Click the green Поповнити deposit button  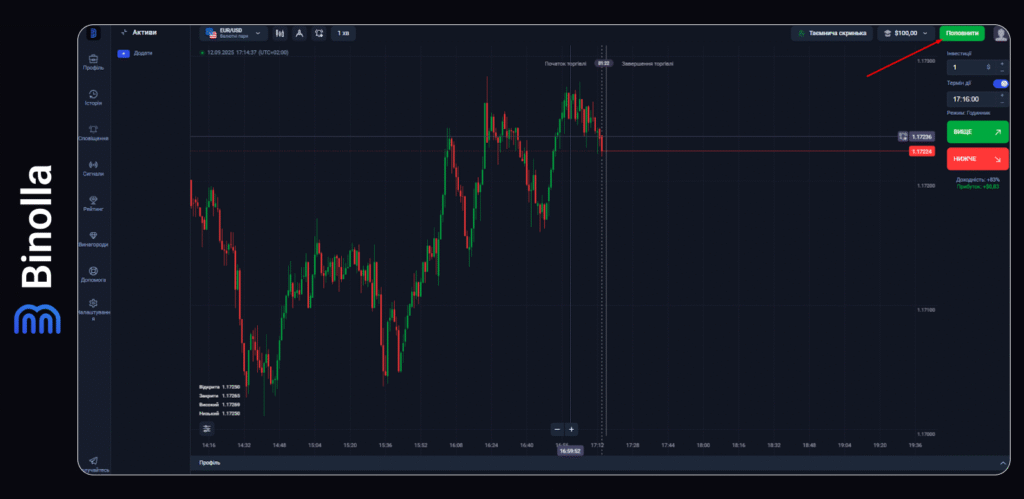(961, 33)
